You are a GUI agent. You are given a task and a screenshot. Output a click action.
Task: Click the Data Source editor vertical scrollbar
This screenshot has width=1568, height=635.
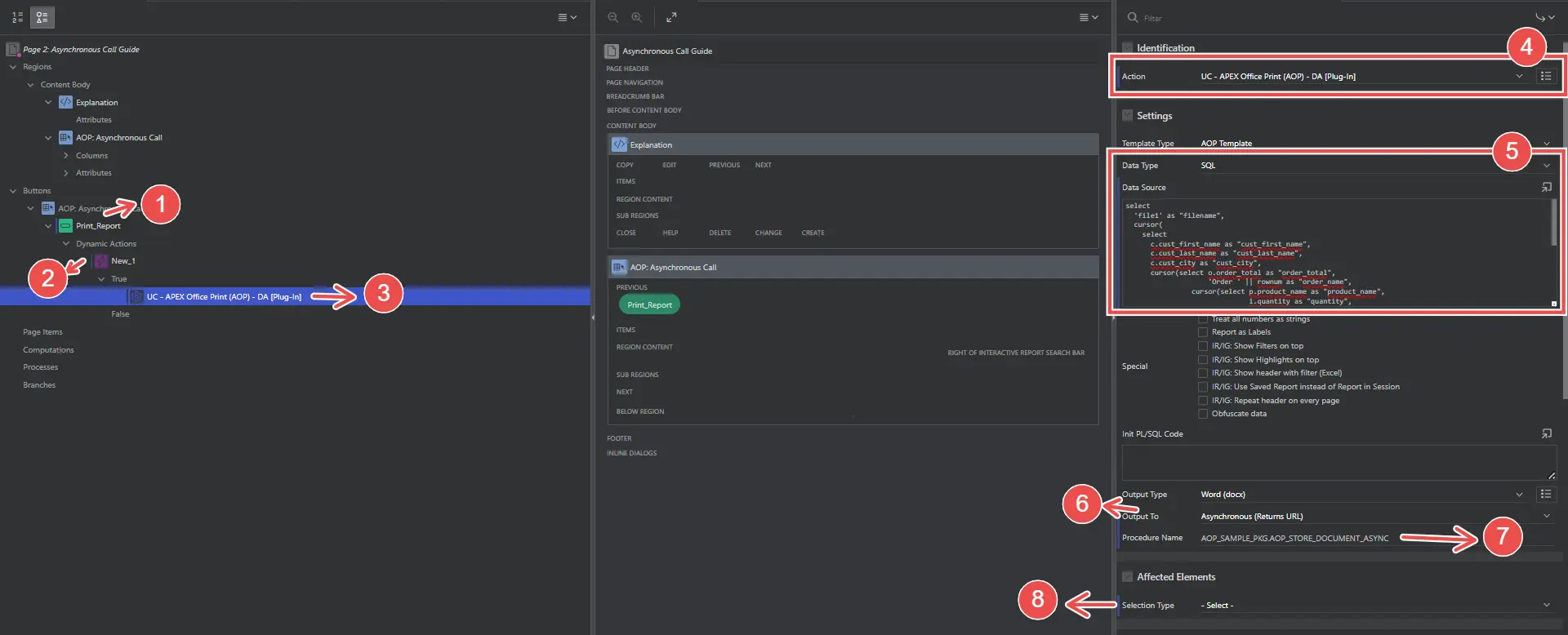click(1553, 222)
